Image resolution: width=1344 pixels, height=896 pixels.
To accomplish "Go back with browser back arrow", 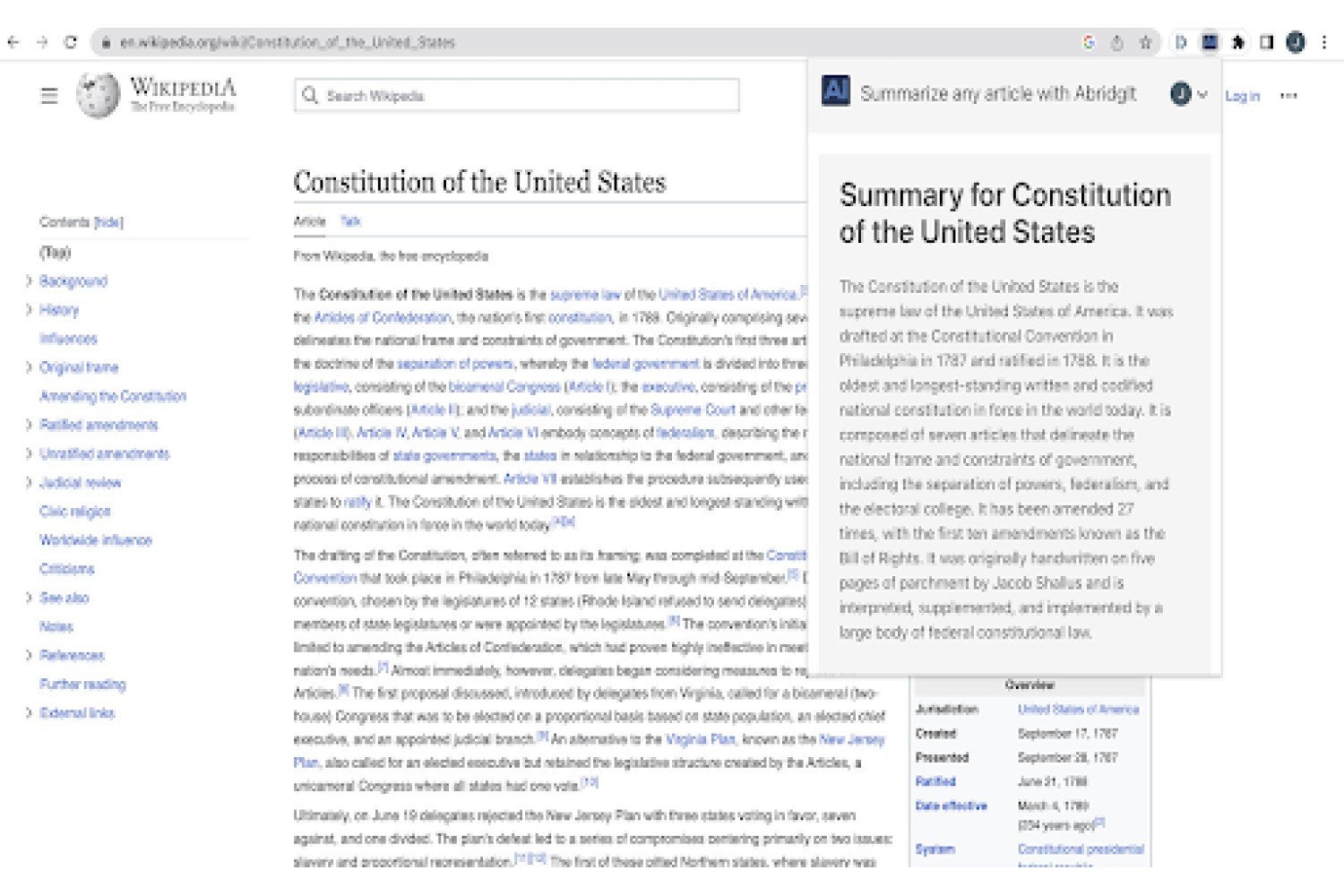I will [x=13, y=42].
